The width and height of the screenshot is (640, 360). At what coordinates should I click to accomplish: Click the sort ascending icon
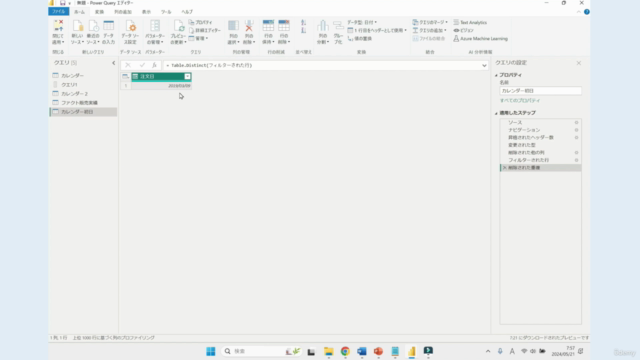(303, 23)
